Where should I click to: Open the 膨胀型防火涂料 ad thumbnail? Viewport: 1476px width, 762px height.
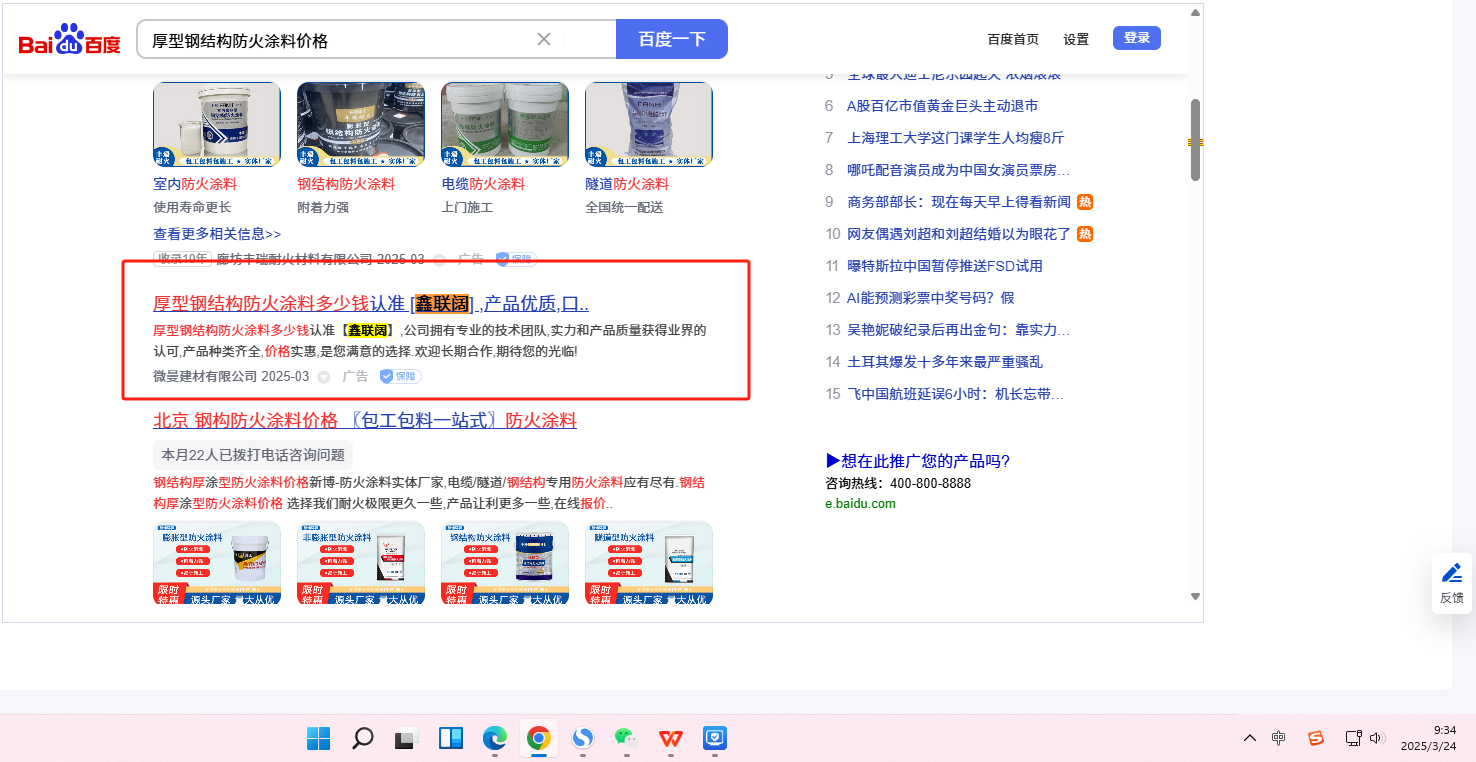(x=217, y=563)
